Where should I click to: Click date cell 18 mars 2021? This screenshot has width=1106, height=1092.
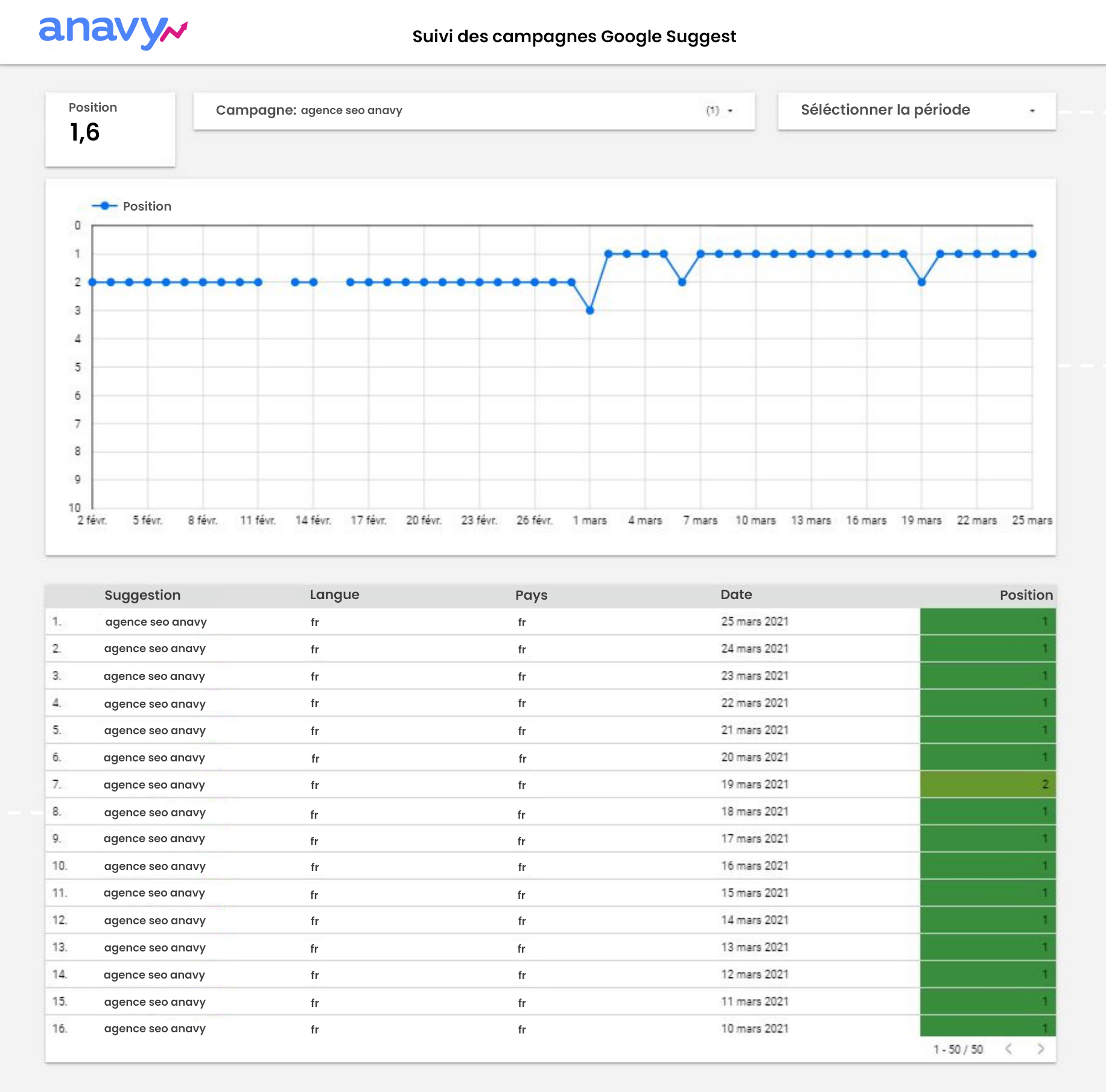tap(755, 811)
